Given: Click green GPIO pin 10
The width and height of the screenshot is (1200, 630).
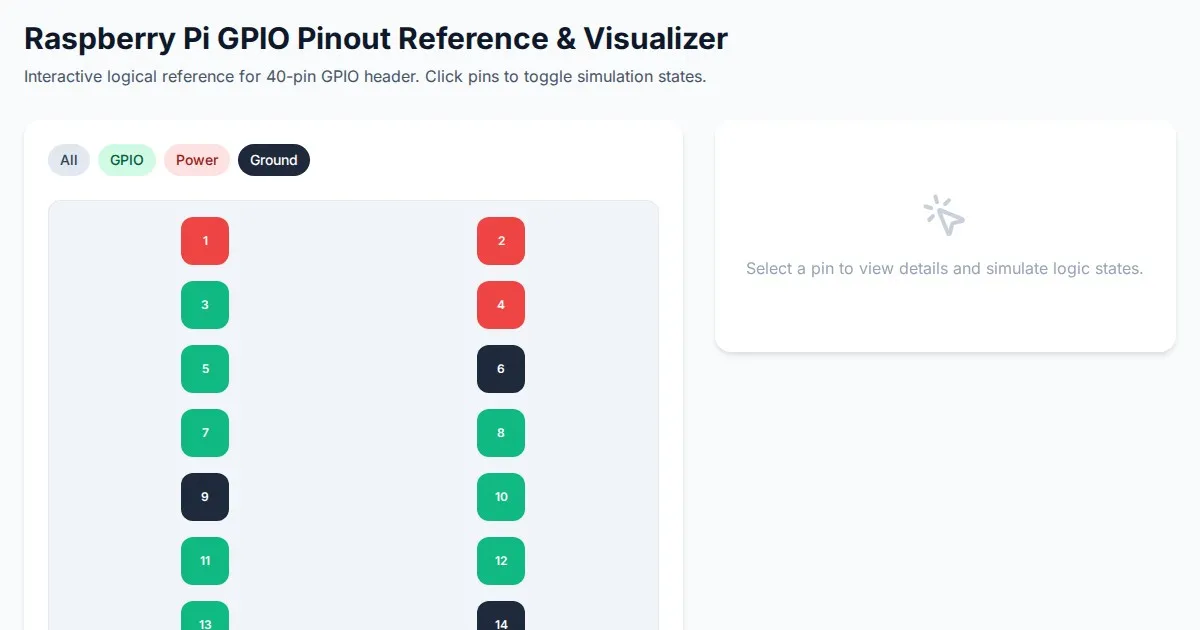Looking at the screenshot, I should click(501, 497).
